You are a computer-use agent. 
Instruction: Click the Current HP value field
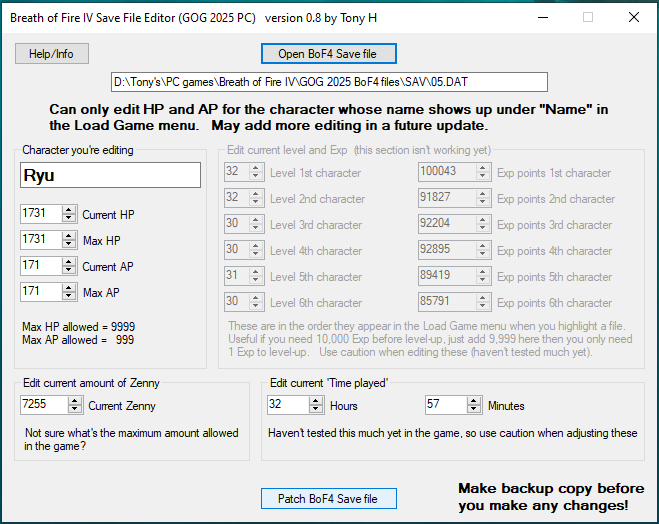coord(41,213)
